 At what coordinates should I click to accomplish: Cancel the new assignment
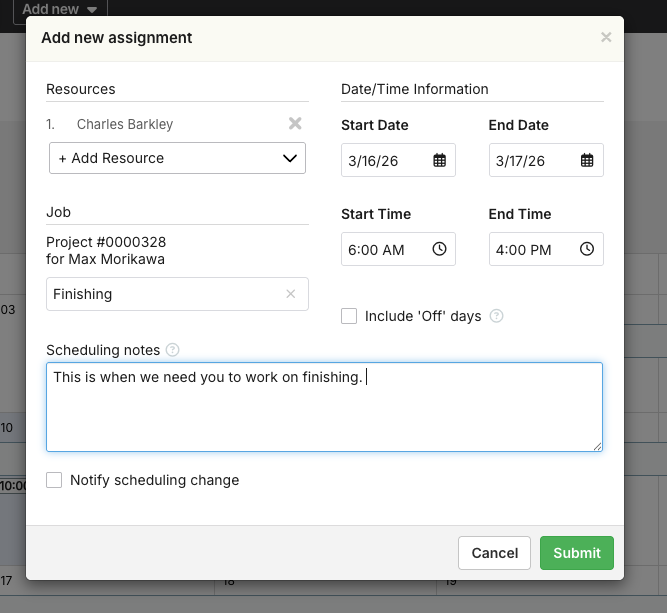tap(494, 553)
